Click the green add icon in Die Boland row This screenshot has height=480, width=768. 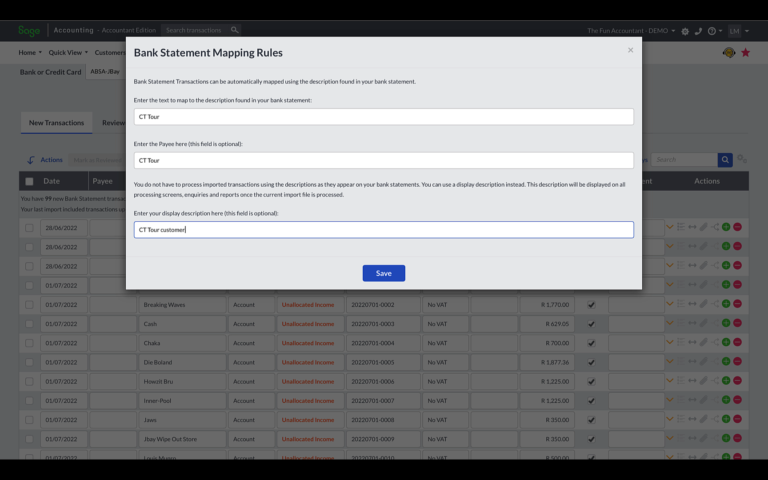click(x=726, y=361)
